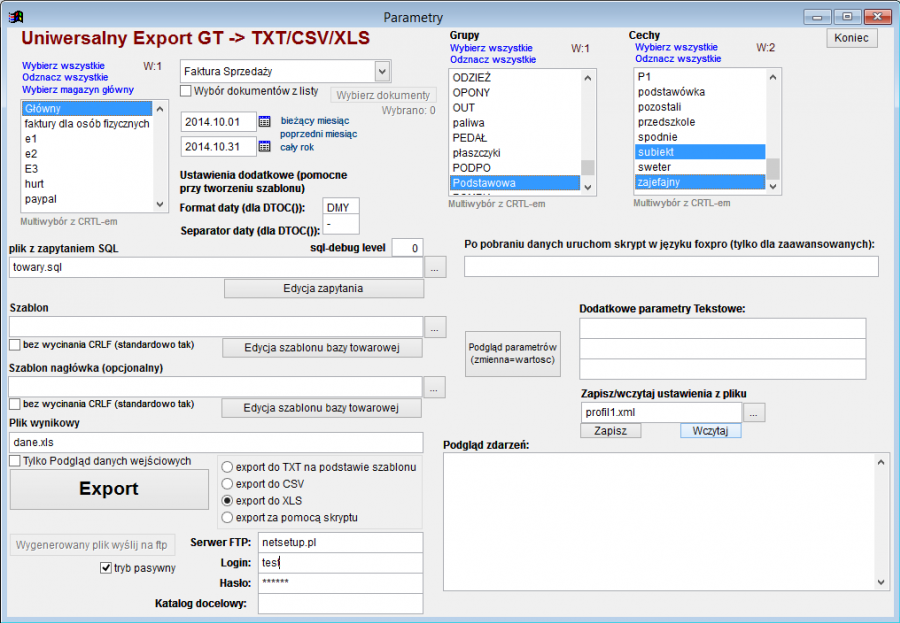Click the SQL file field containing towary.sql
900x623 pixels.
[216, 268]
